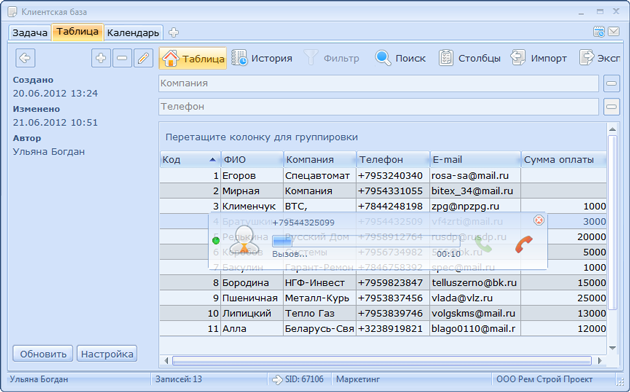Click the 25000 payment amount cell
The image size is (630, 392).
[x=564, y=298]
